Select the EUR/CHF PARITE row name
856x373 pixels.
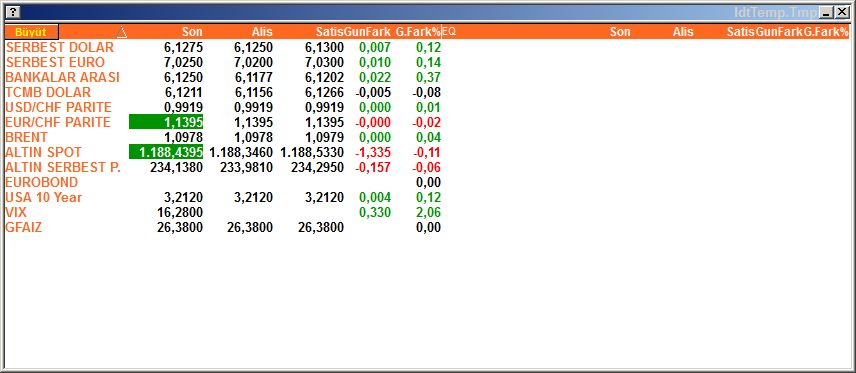coord(58,122)
